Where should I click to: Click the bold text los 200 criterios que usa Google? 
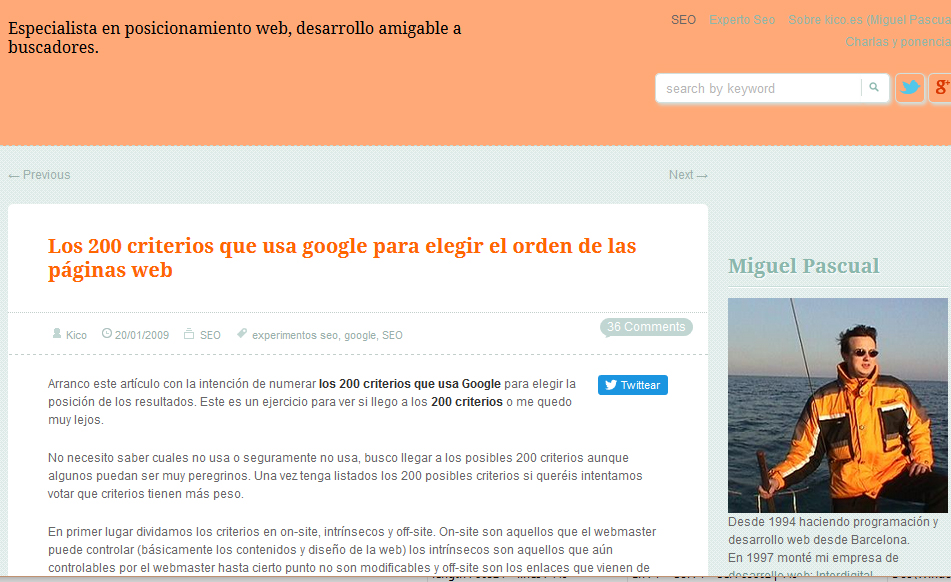[x=410, y=384]
